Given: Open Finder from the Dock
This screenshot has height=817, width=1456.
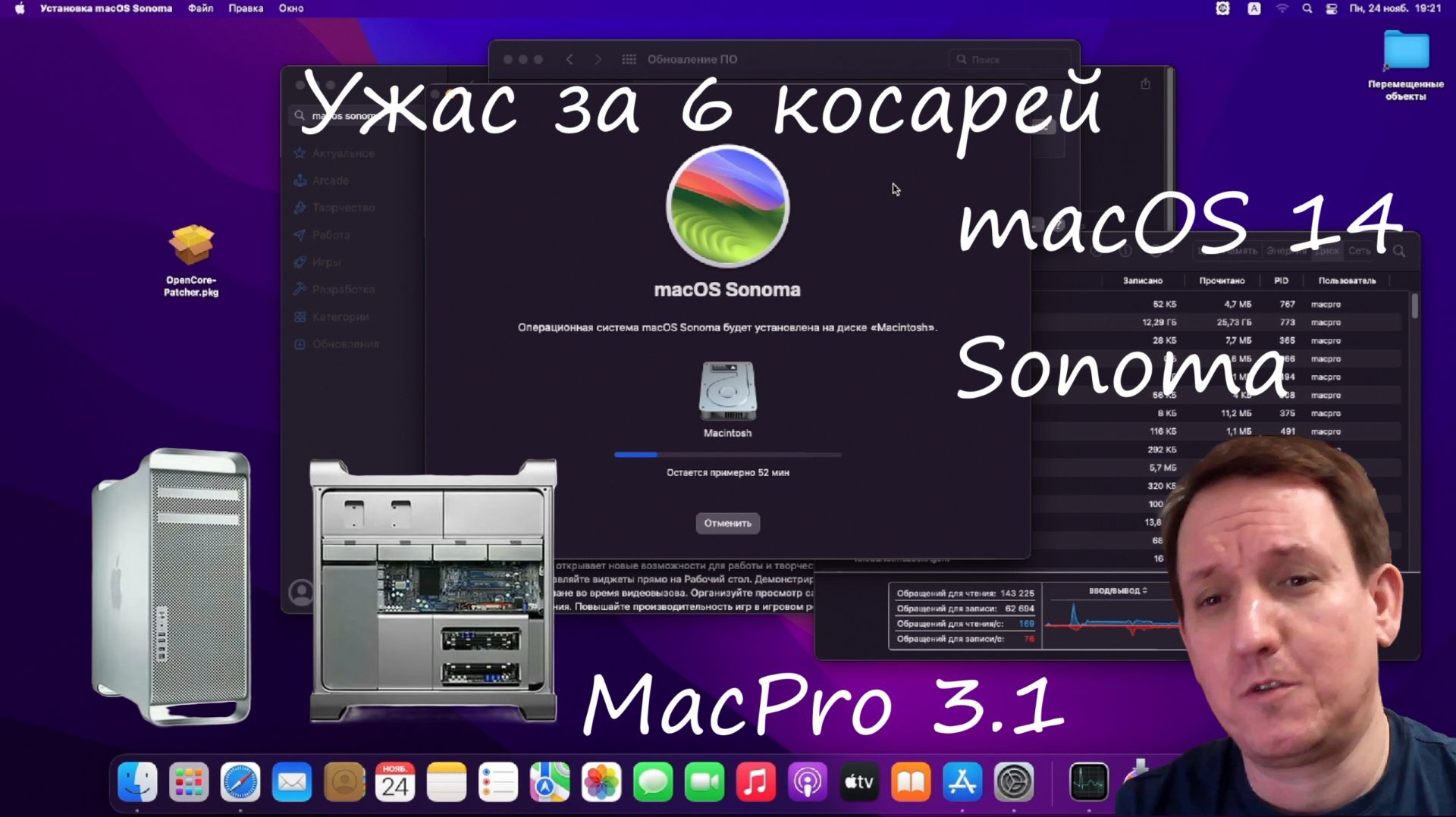Looking at the screenshot, I should click(x=137, y=782).
